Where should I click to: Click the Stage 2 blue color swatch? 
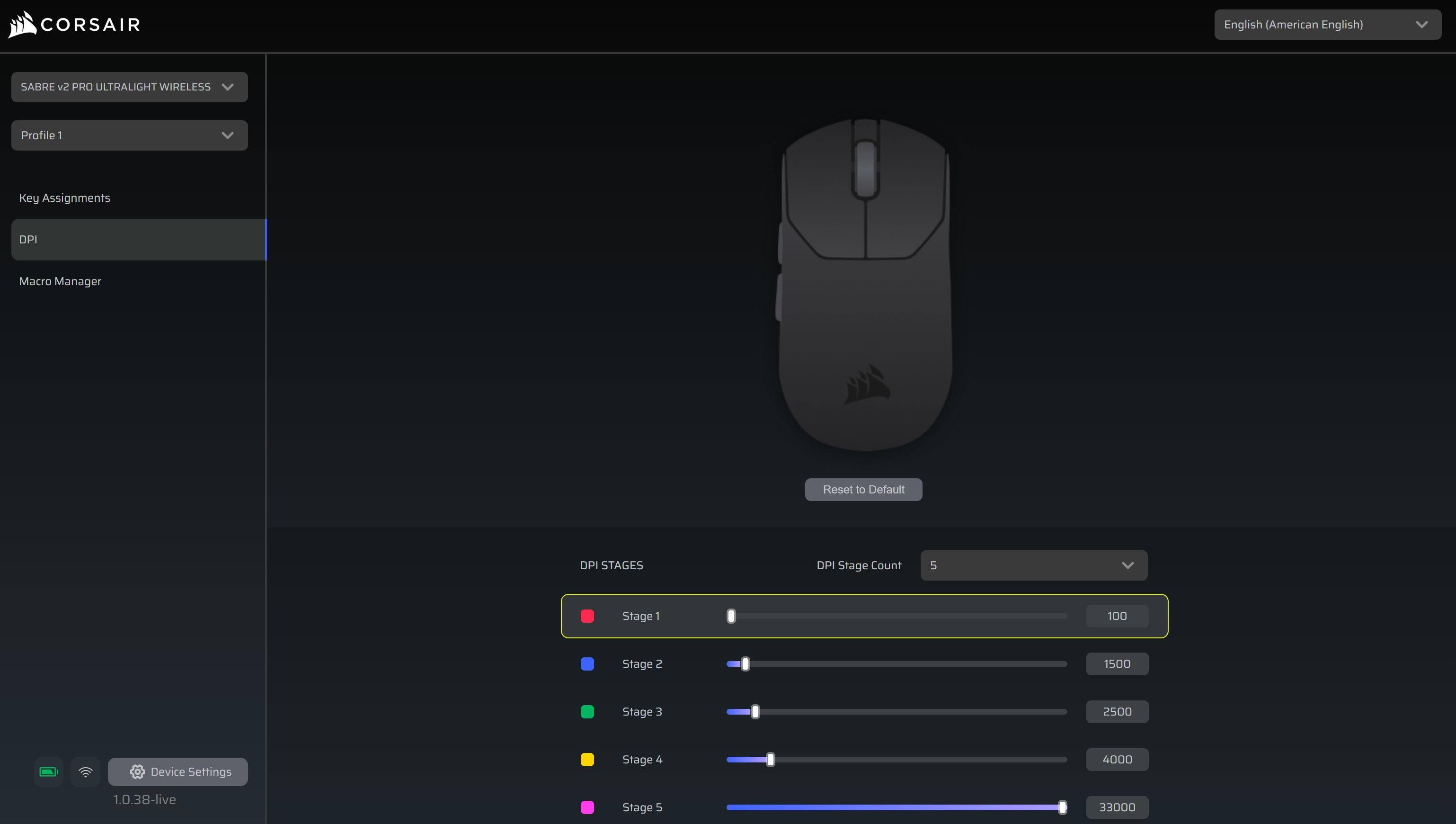(587, 664)
